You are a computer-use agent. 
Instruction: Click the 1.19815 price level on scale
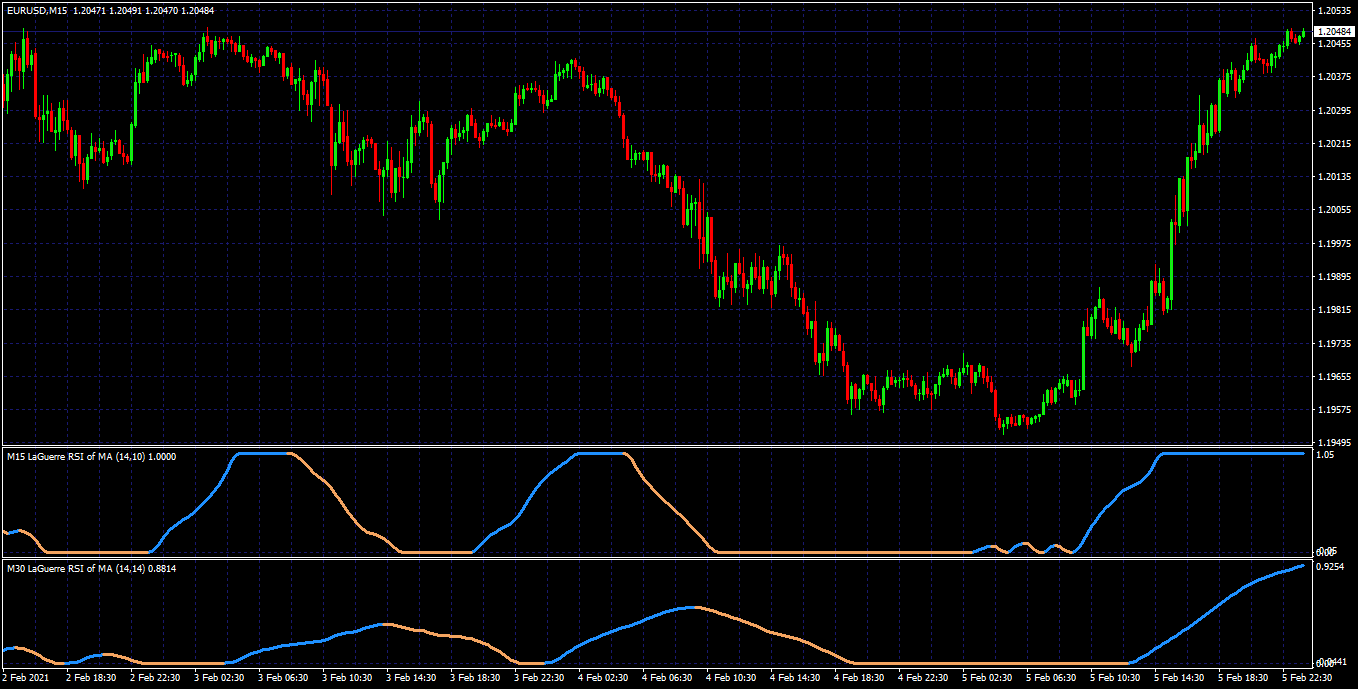tap(1335, 310)
